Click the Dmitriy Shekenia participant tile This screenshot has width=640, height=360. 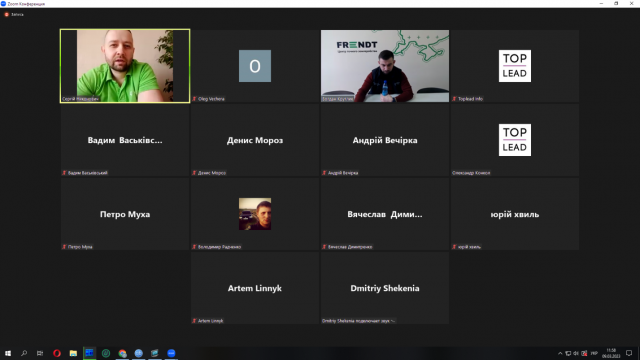[x=384, y=288]
